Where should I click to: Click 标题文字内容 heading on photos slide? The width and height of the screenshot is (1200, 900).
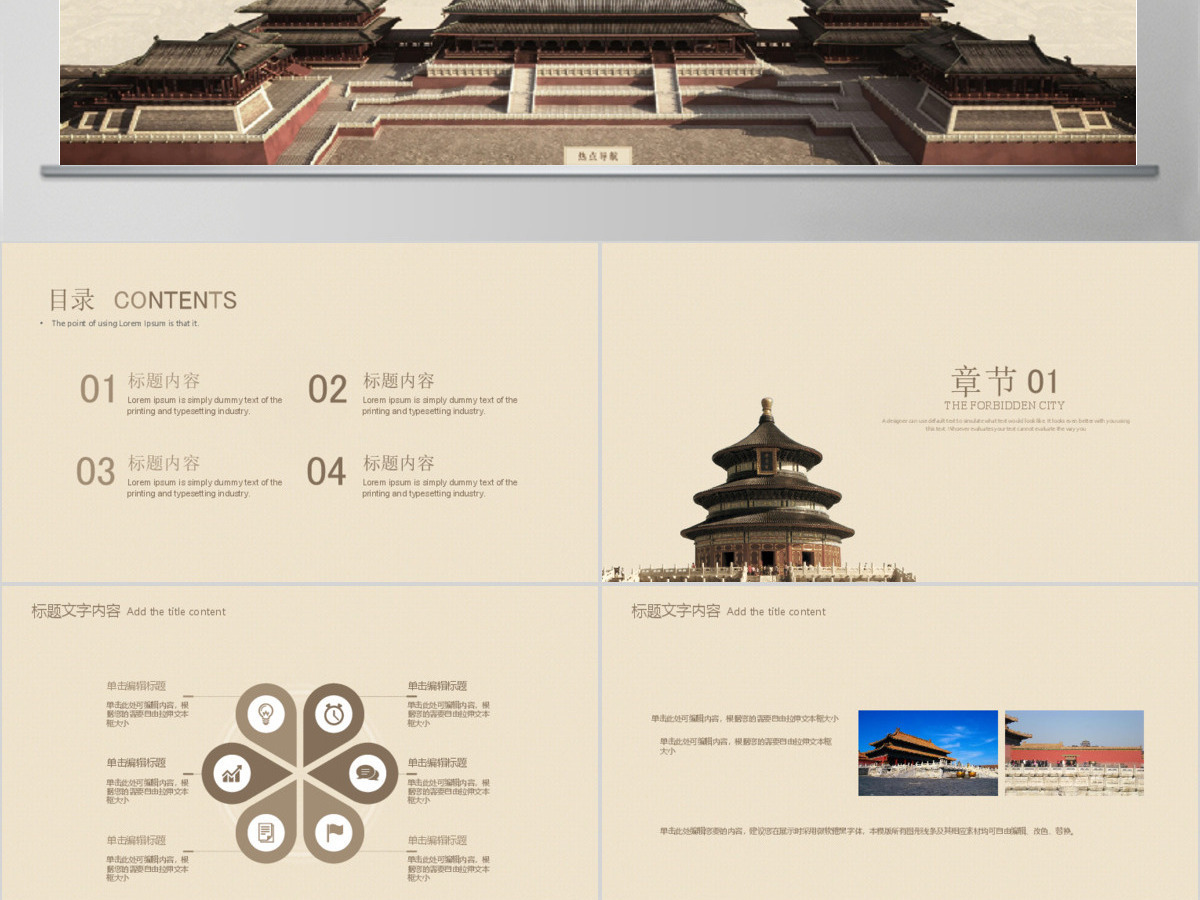676,611
